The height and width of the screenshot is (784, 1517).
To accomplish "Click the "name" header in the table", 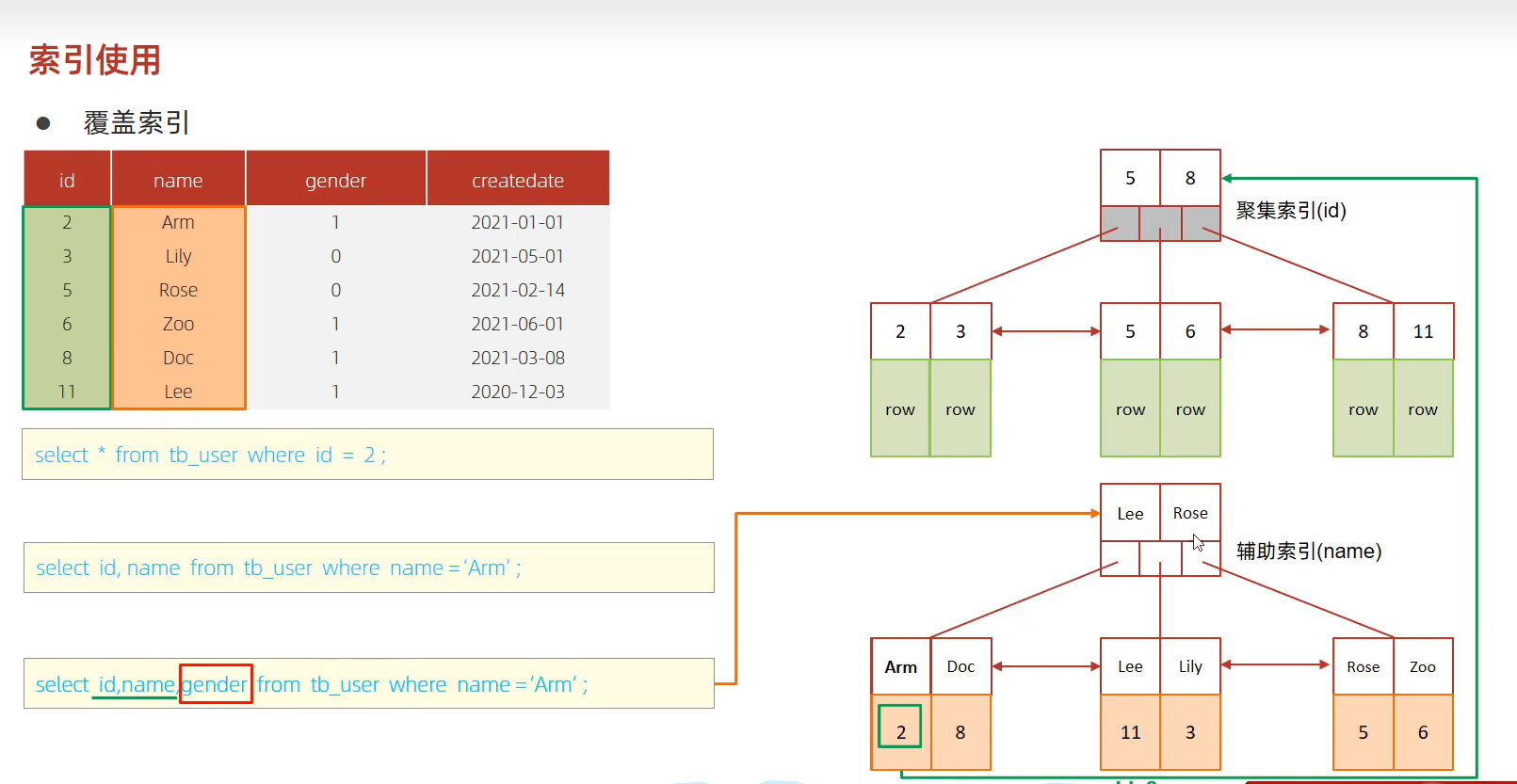I will [178, 180].
